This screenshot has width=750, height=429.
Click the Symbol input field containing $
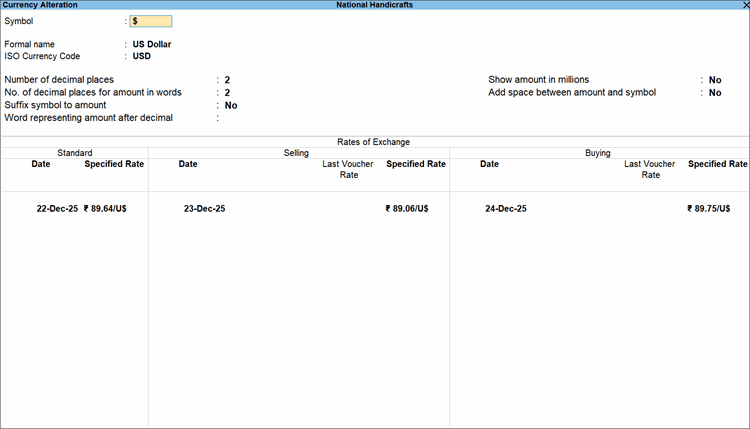tap(151, 21)
